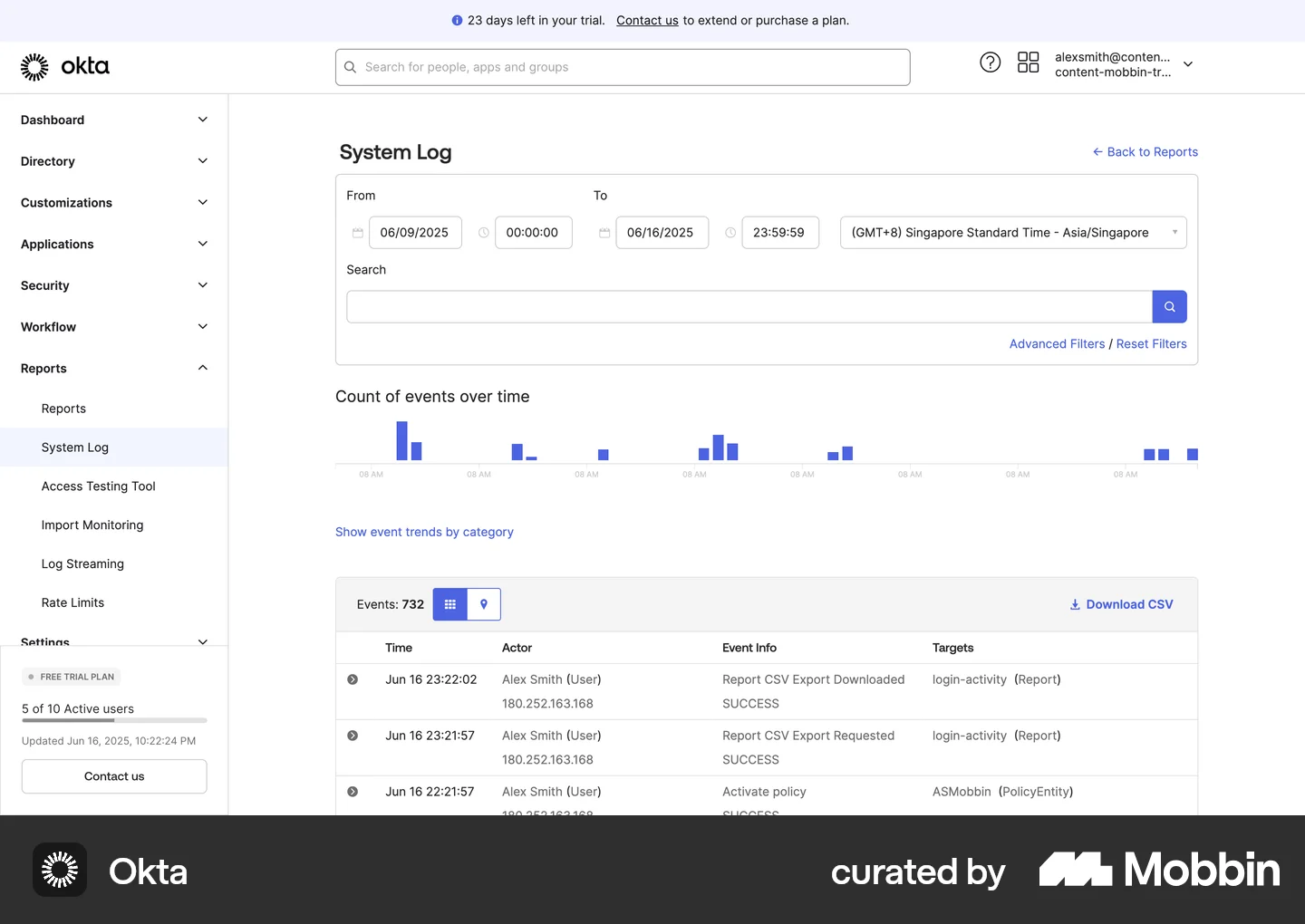
Task: Expand the Dashboard menu
Action: click(x=114, y=120)
